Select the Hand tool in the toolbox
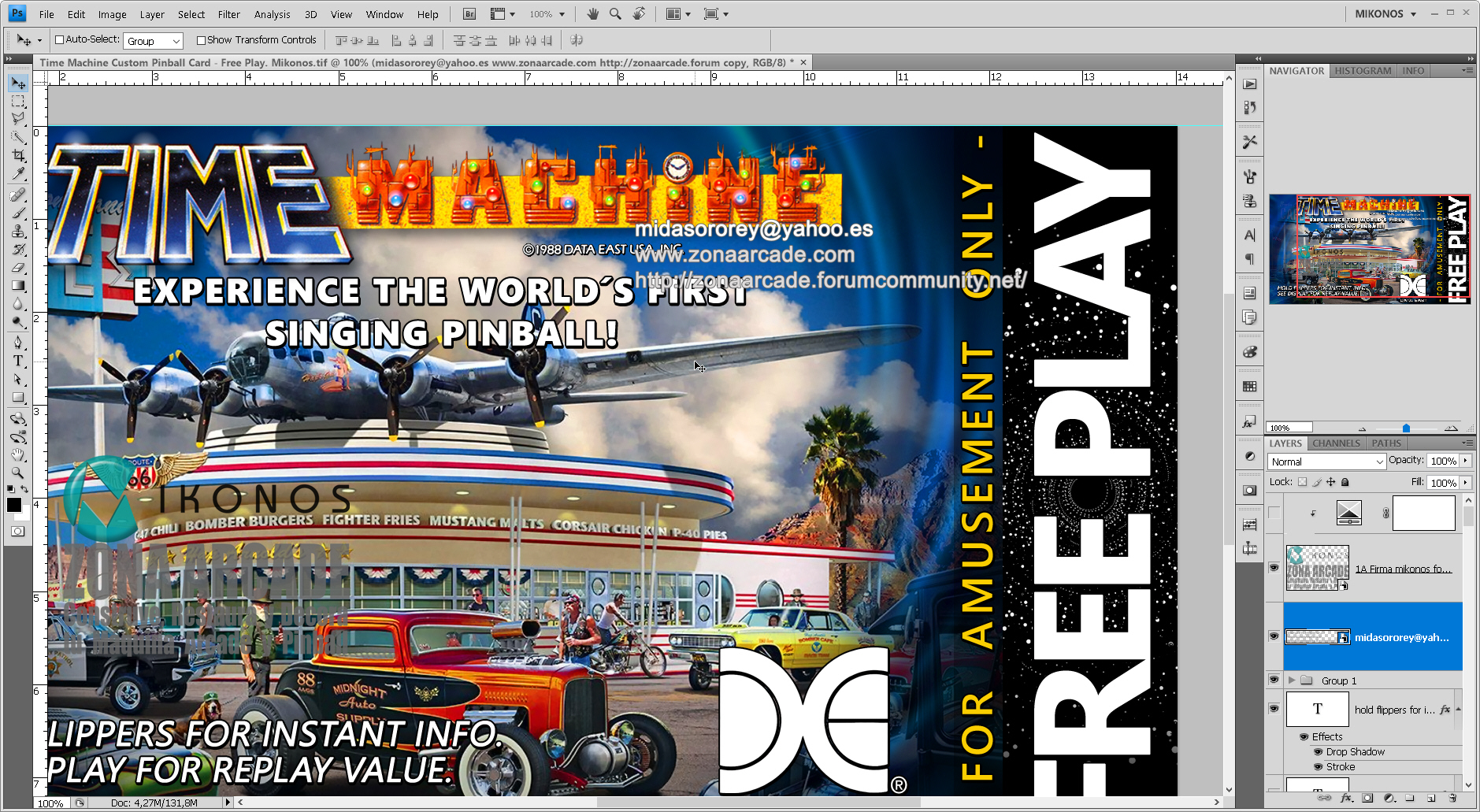The height and width of the screenshot is (812, 1480). 18,454
